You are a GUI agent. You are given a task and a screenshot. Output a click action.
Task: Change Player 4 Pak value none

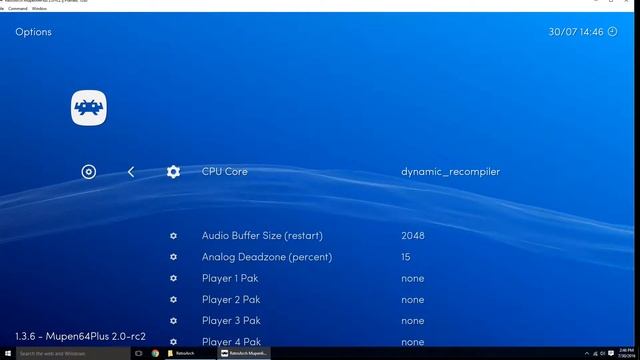point(413,342)
